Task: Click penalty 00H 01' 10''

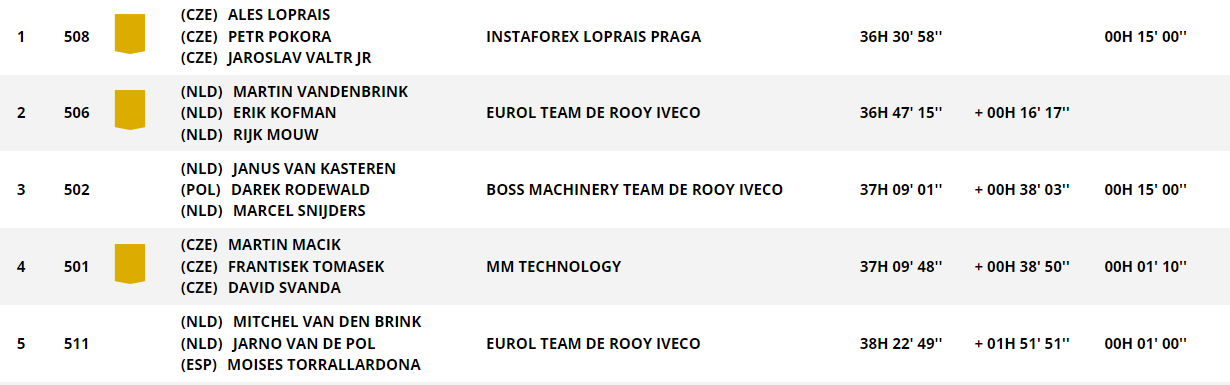Action: (1145, 267)
